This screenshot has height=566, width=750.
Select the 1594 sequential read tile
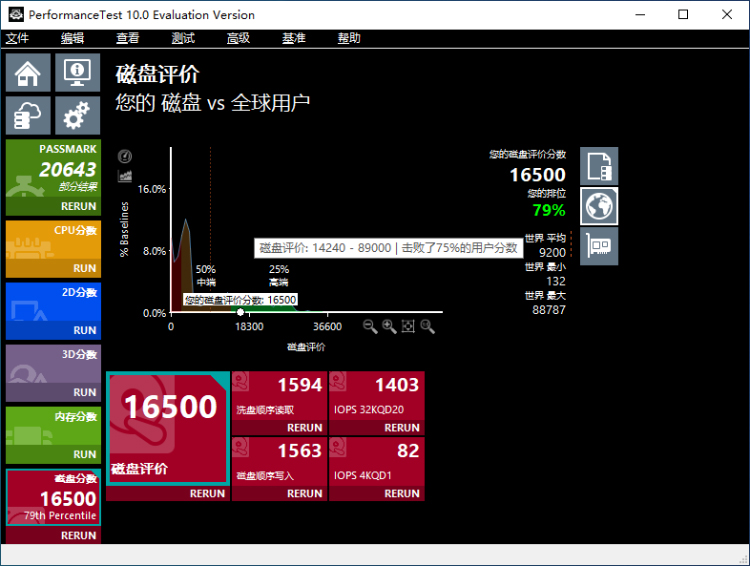279,396
